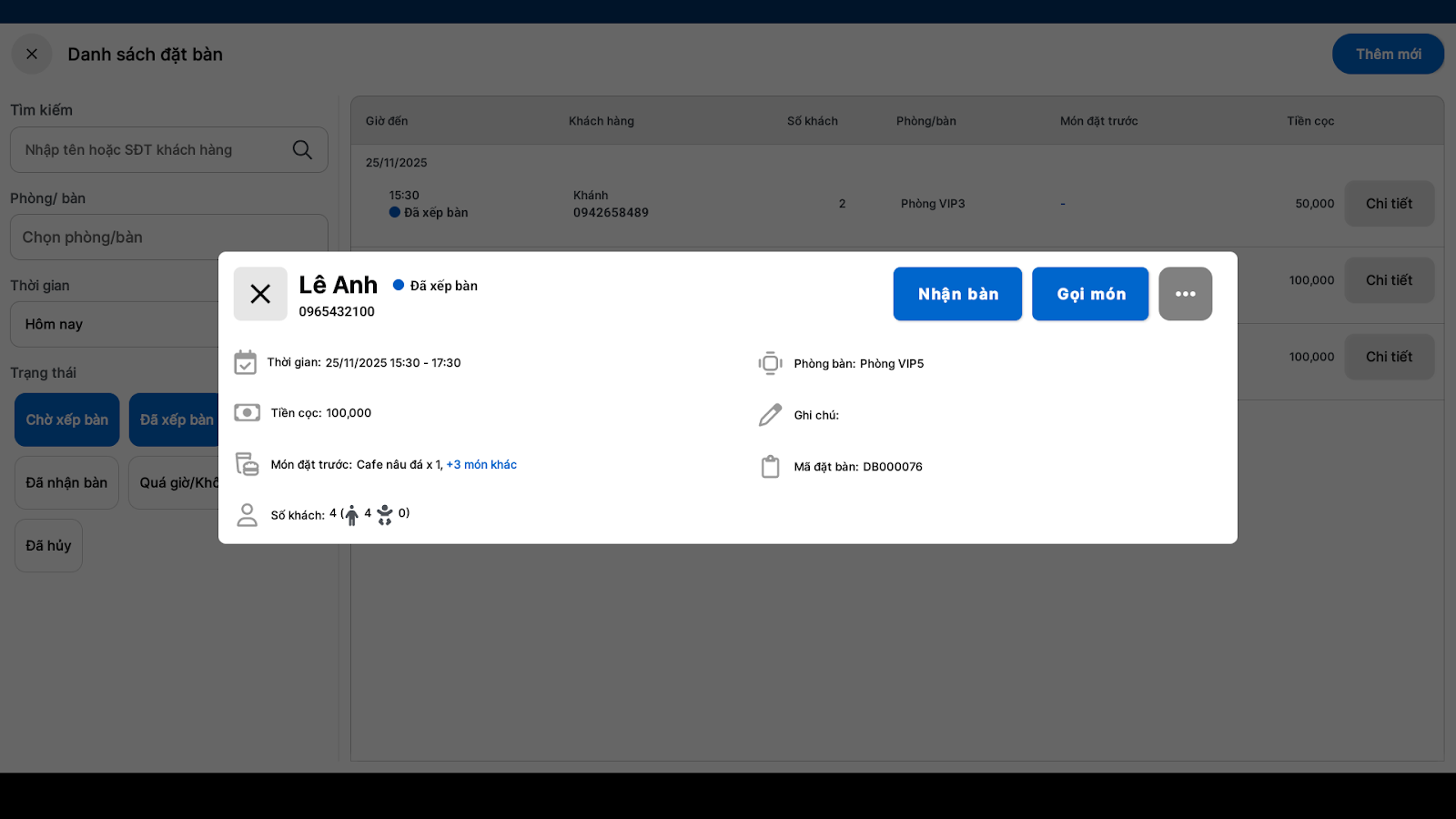
Task: Click the customer name search field
Action: click(x=150, y=150)
